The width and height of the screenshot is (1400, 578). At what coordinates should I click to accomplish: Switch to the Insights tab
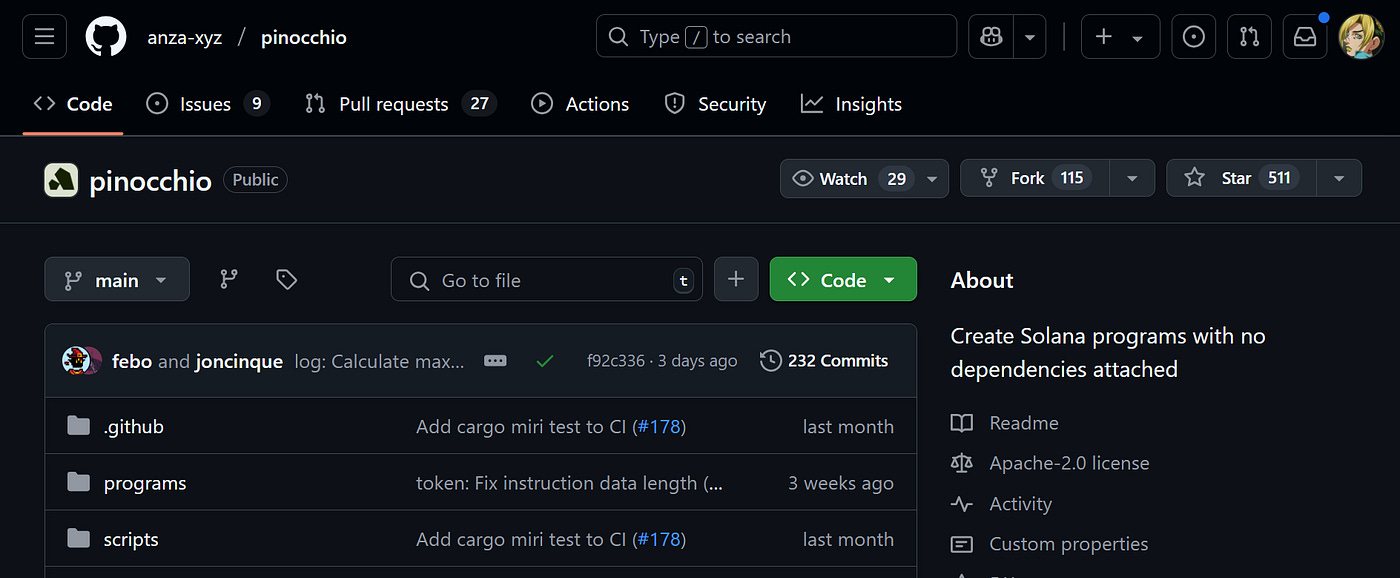pos(851,104)
